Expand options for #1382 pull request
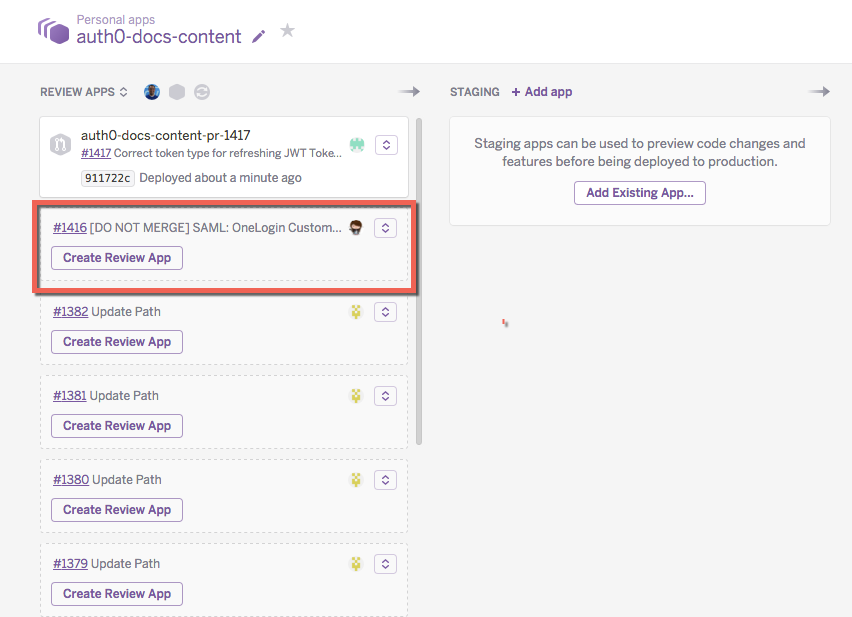852x617 pixels. [385, 312]
